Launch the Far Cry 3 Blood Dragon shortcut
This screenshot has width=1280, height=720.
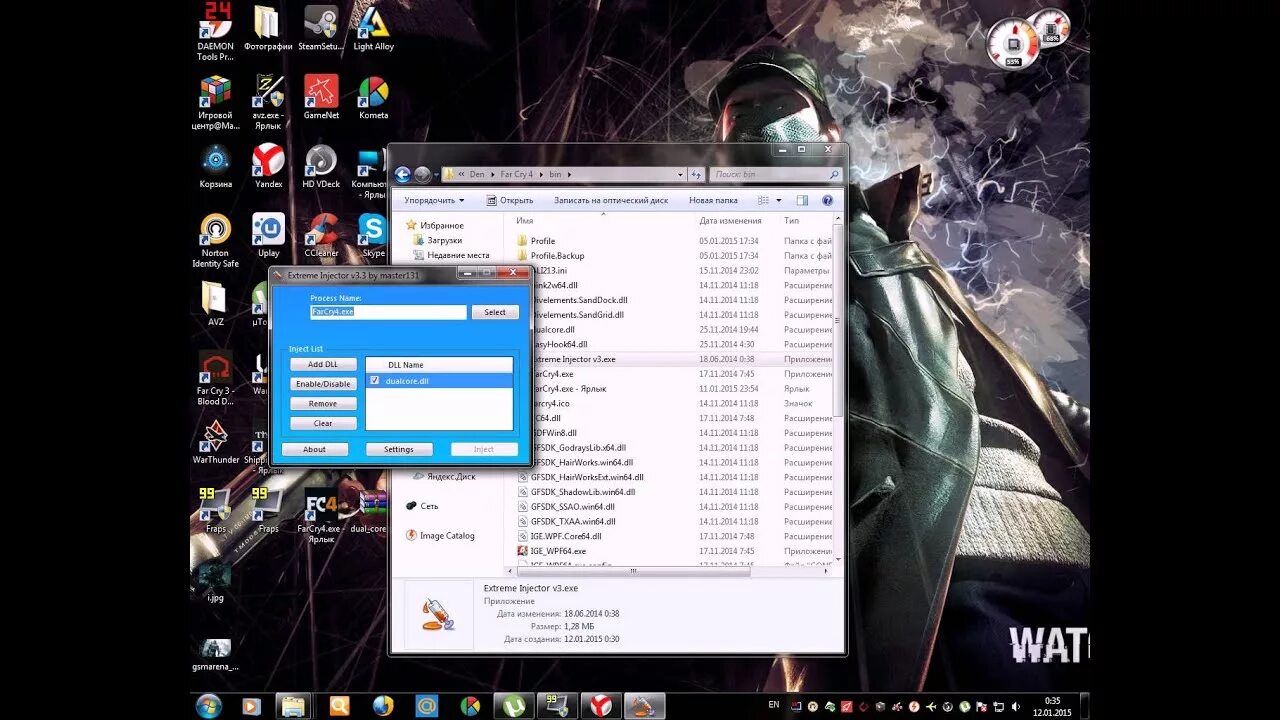tap(215, 378)
